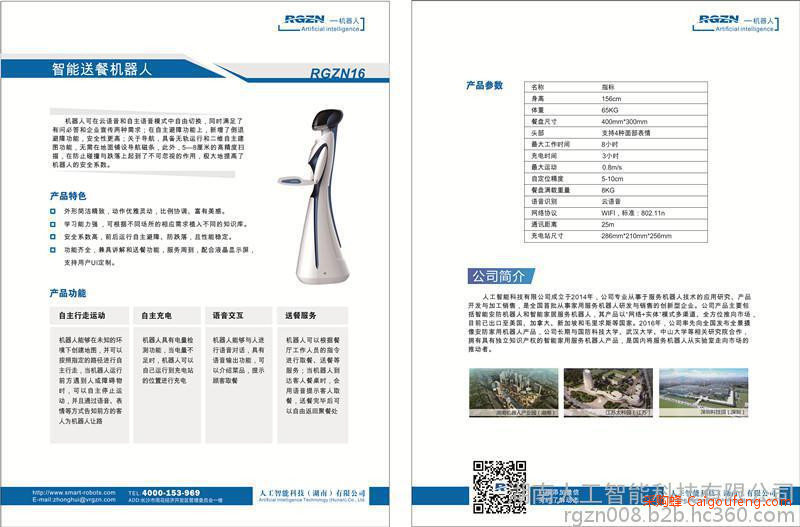Click the 产品功能 section heading
800x527 pixels.
68,293
